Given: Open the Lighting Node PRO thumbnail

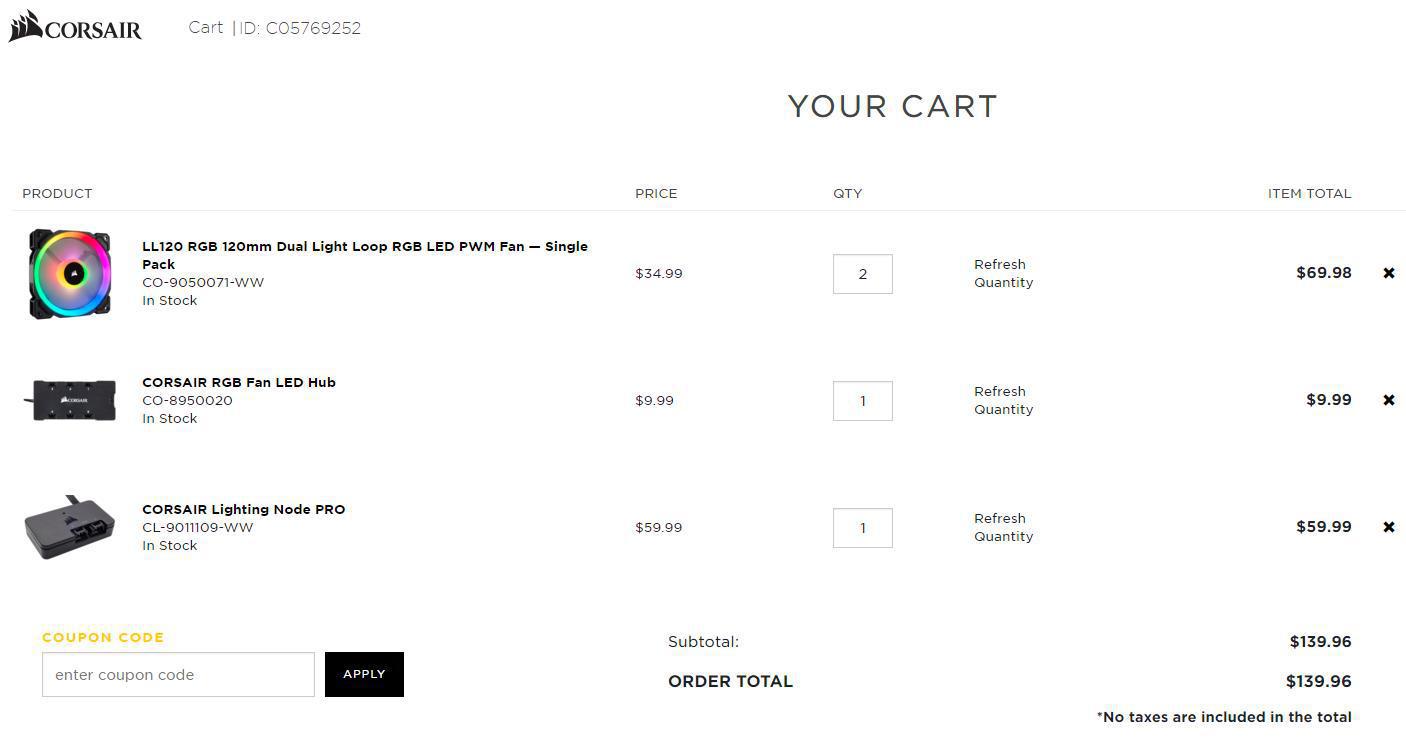Looking at the screenshot, I should pyautogui.click(x=70, y=527).
